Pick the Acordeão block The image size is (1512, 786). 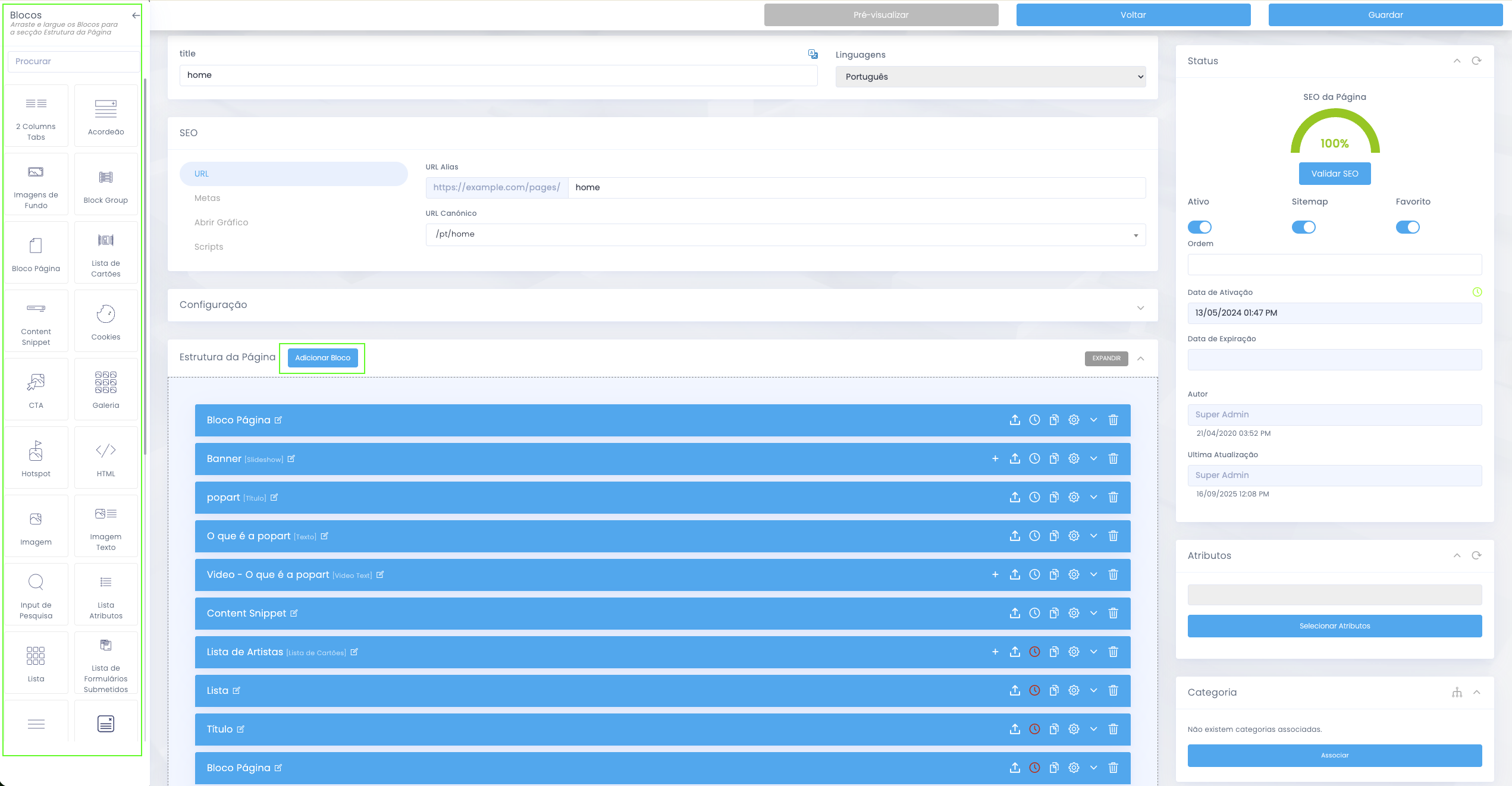[106, 116]
